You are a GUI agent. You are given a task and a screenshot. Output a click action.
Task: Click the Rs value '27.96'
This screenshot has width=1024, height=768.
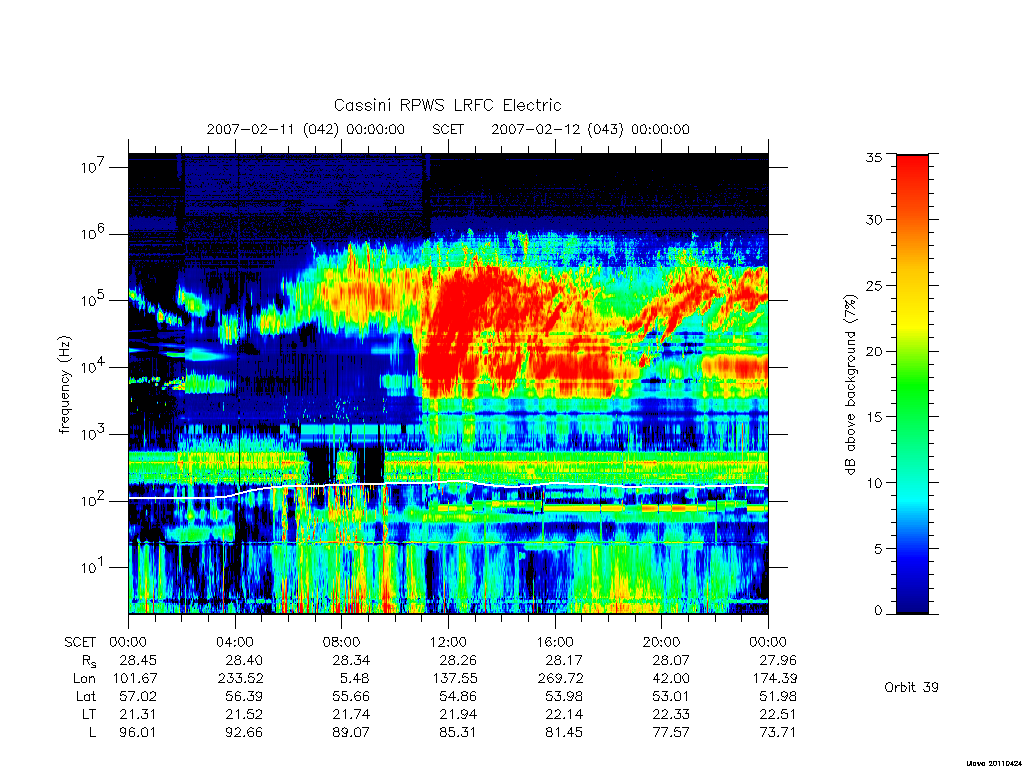pos(777,660)
